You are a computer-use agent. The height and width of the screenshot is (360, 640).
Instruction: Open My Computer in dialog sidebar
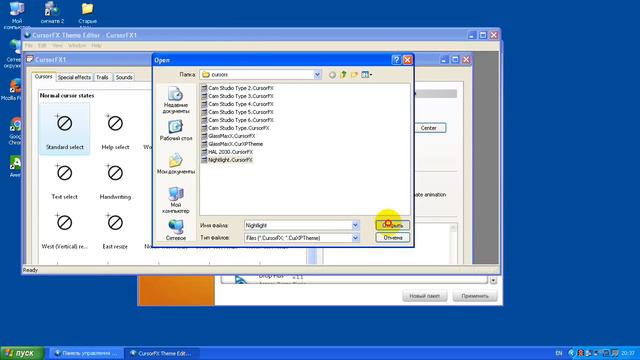pyautogui.click(x=176, y=200)
